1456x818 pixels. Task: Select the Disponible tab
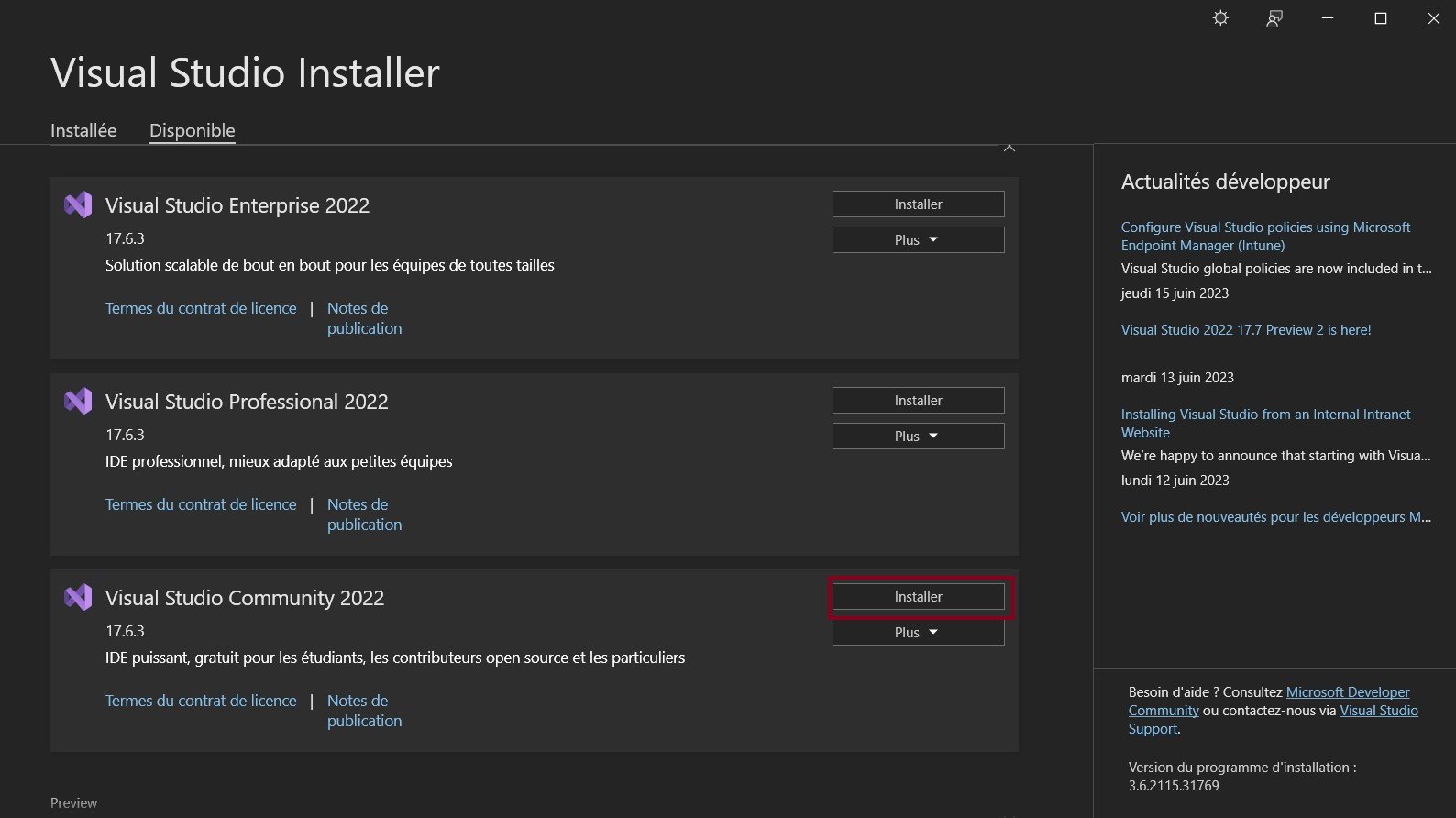coord(193,130)
